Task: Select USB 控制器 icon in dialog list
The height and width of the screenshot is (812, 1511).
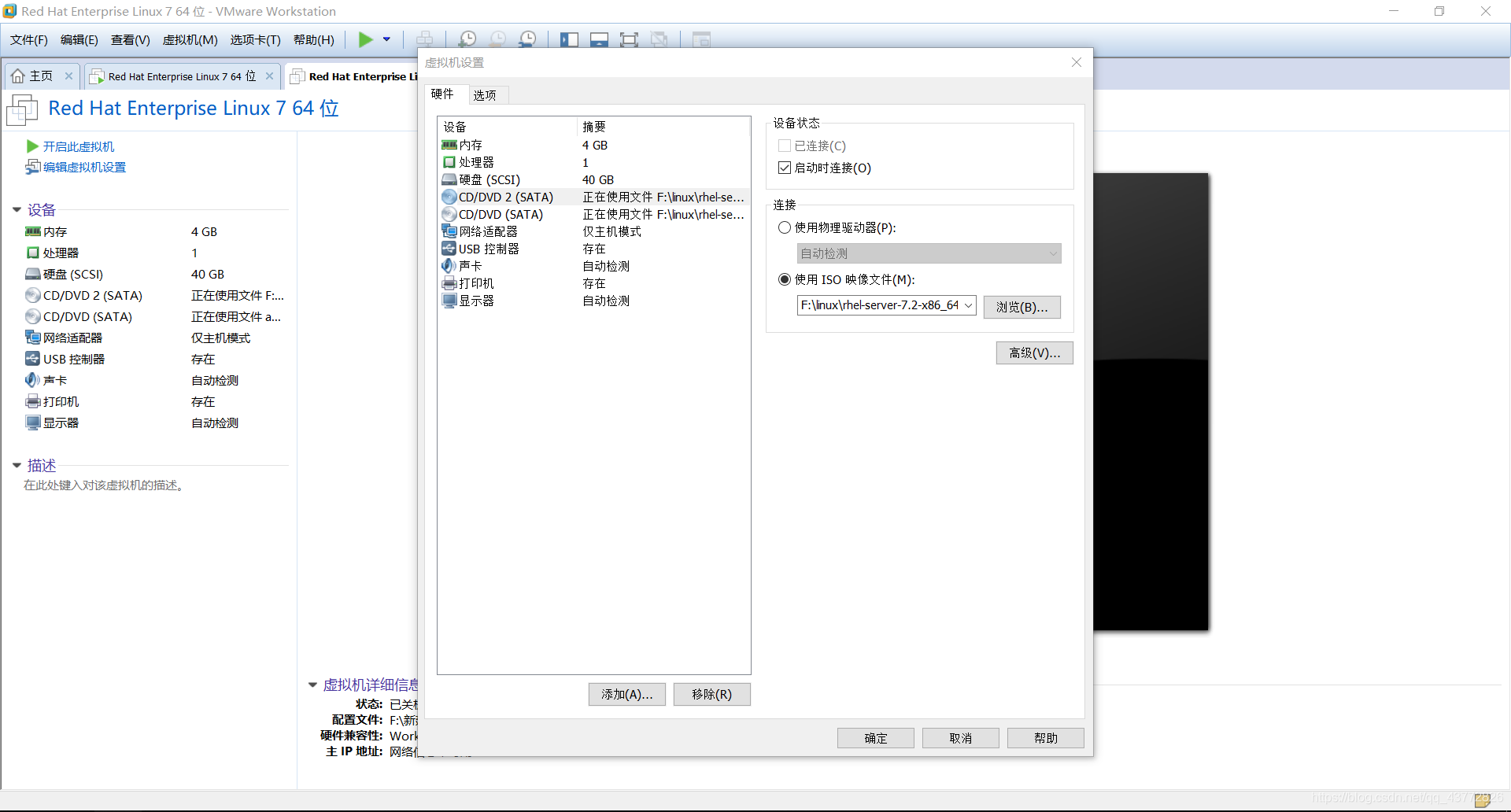Action: pyautogui.click(x=449, y=249)
